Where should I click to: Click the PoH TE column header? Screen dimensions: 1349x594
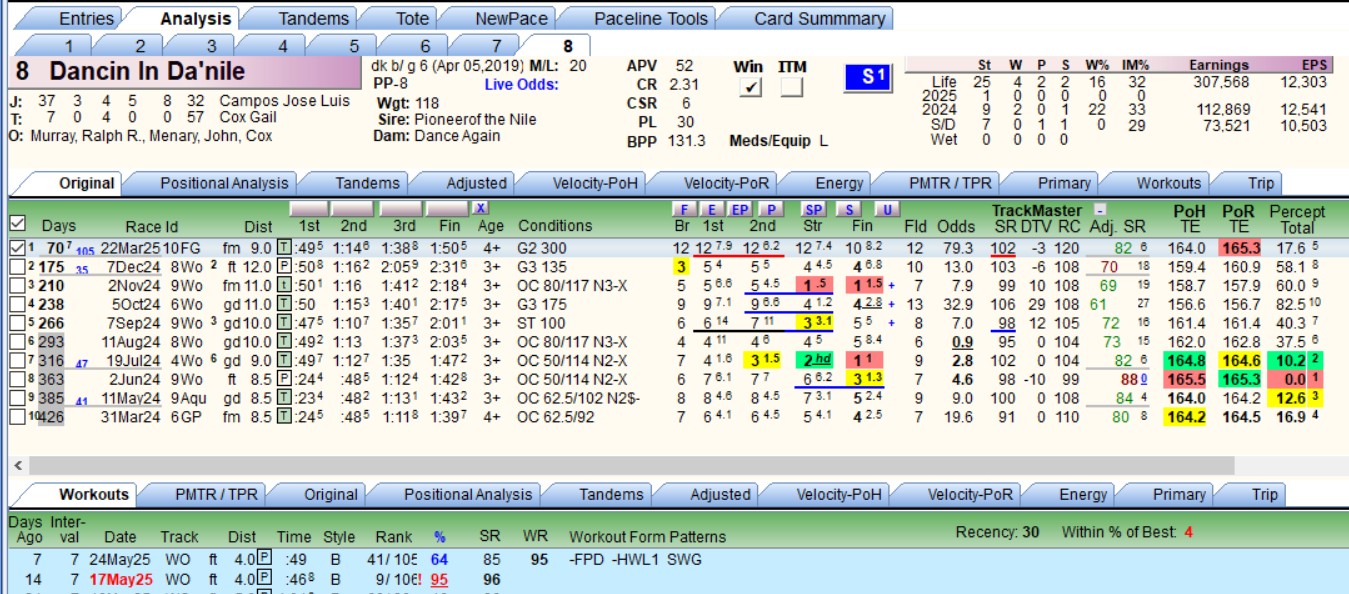click(1191, 218)
